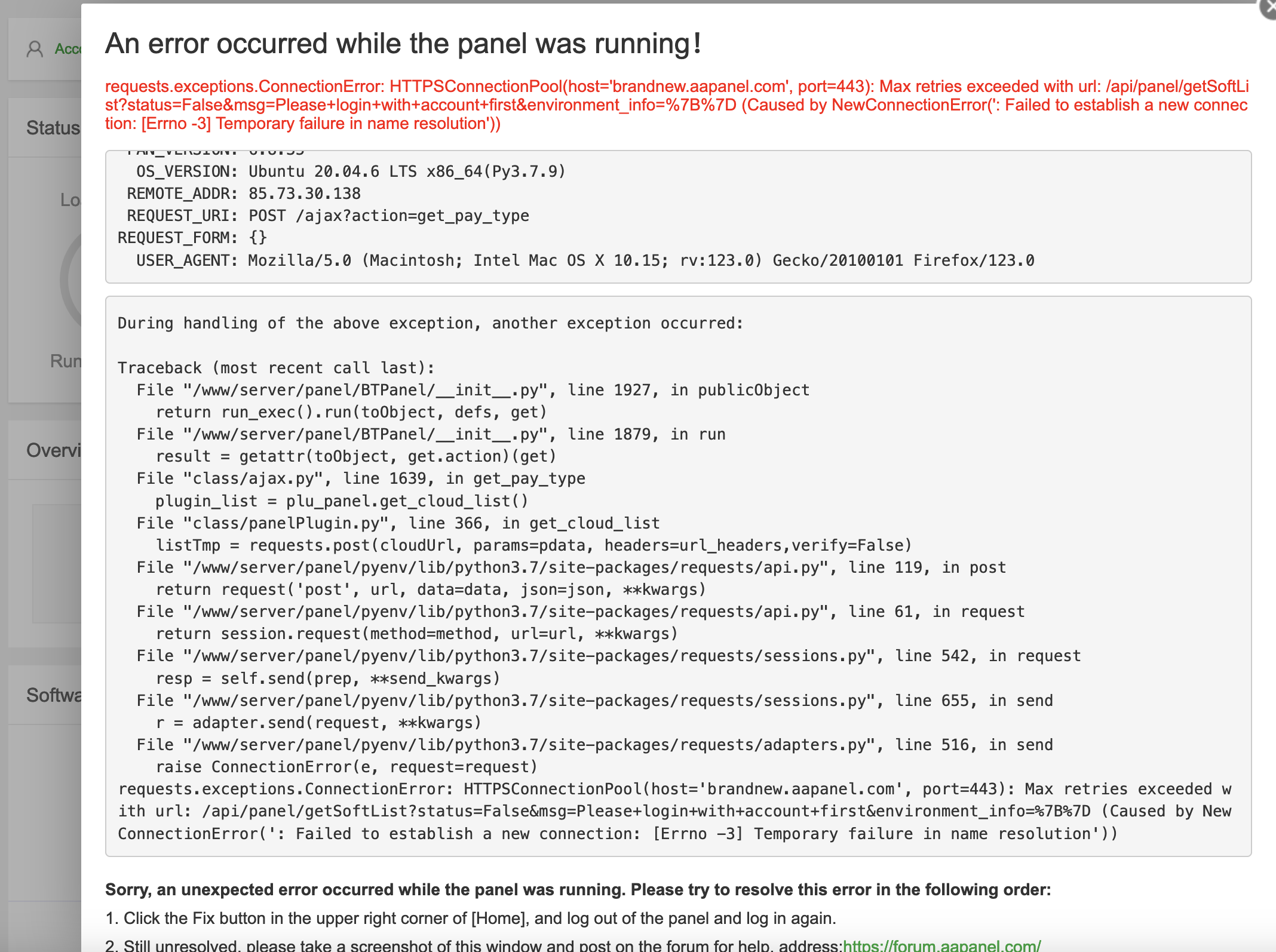The height and width of the screenshot is (952, 1276).
Task: Click the load gauge circle in Status panel
Action: (x=70, y=281)
